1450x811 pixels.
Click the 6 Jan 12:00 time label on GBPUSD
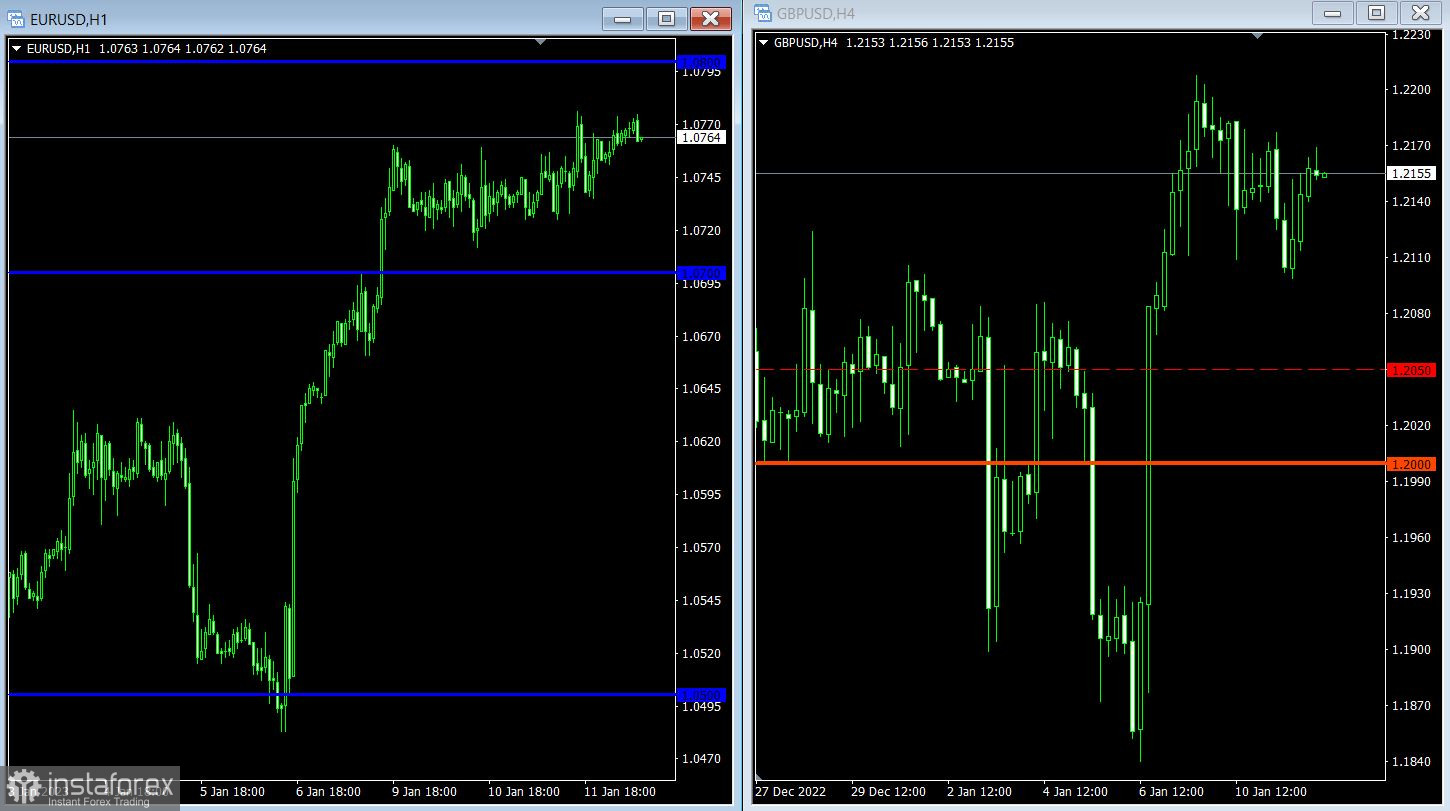pyautogui.click(x=1172, y=791)
